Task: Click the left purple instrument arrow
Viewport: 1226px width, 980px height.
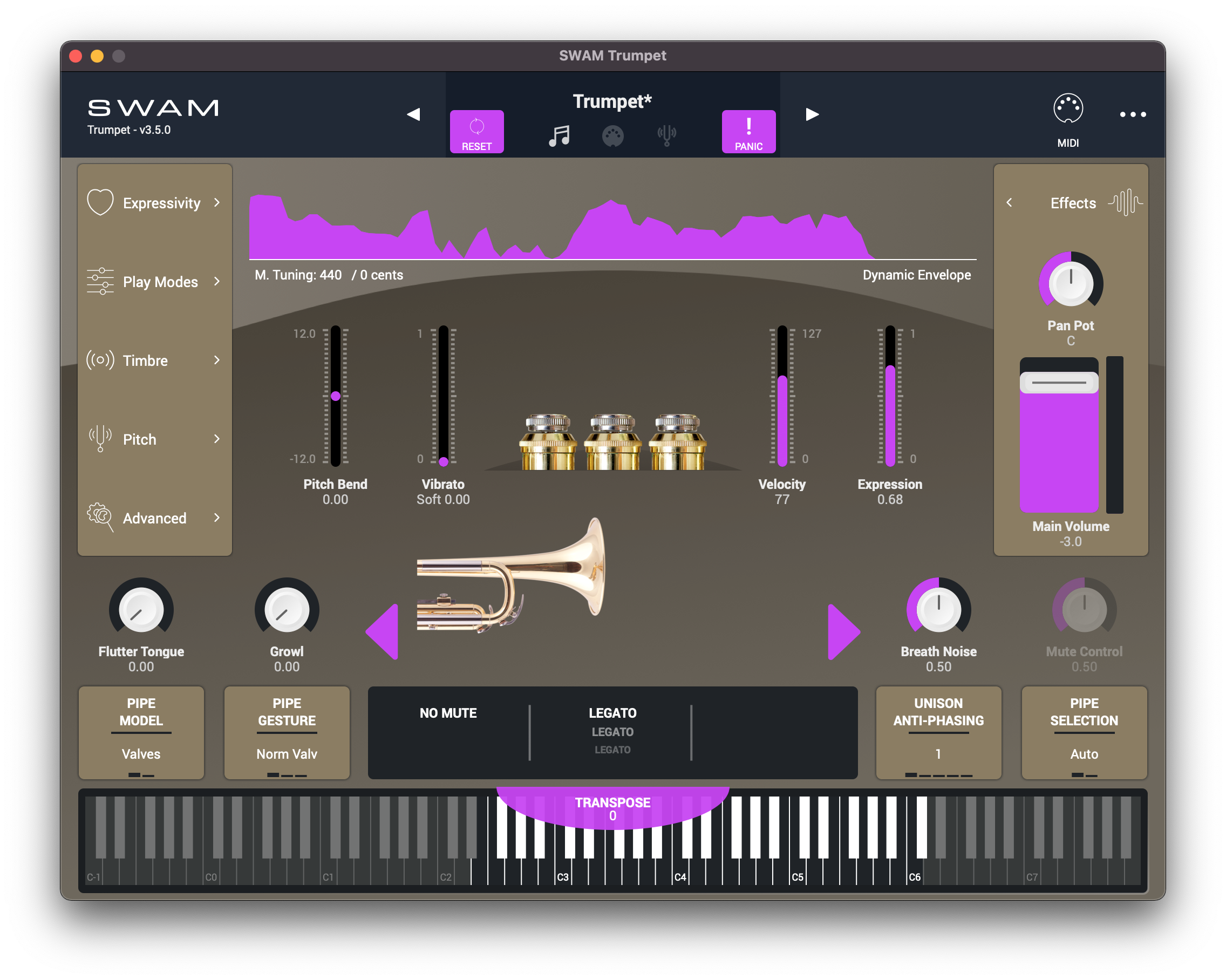Action: 382,632
